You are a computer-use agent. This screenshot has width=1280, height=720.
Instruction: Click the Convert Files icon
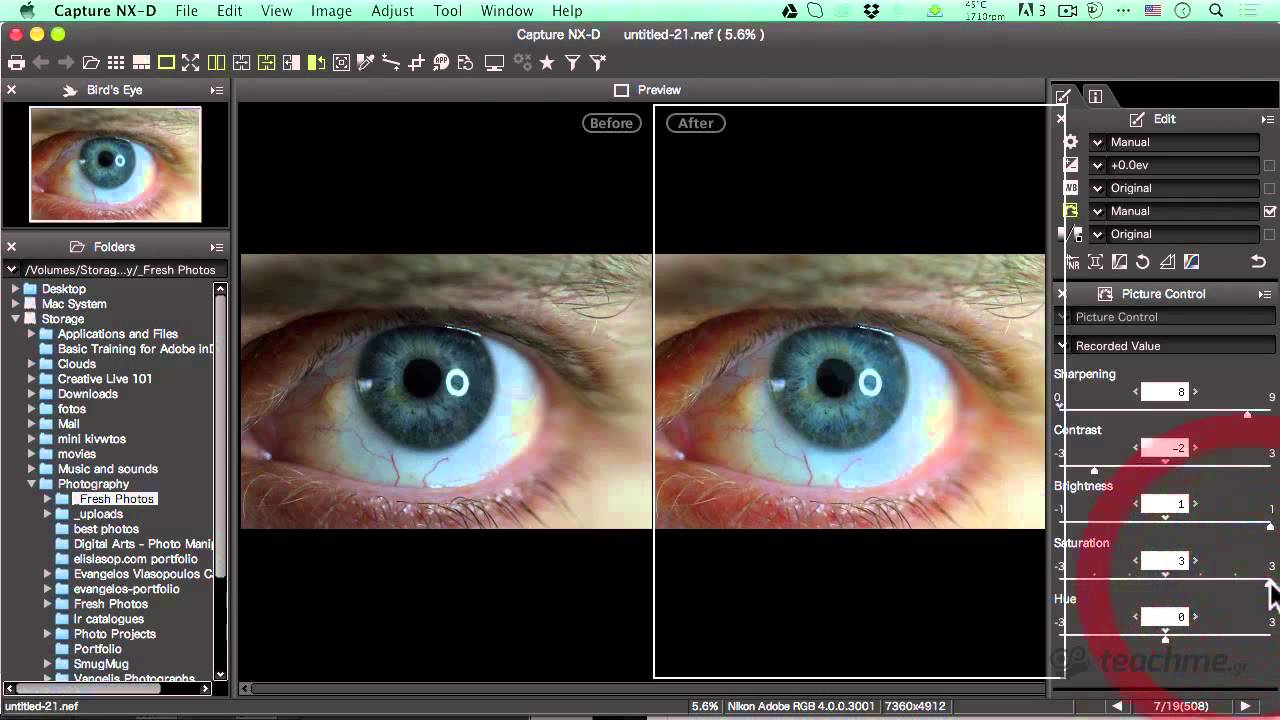click(x=465, y=62)
